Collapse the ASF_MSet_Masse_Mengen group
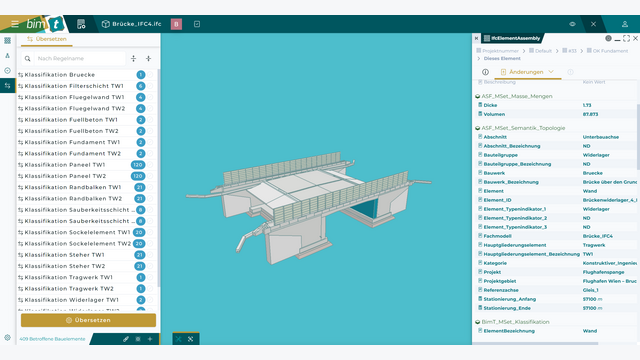 (478, 97)
